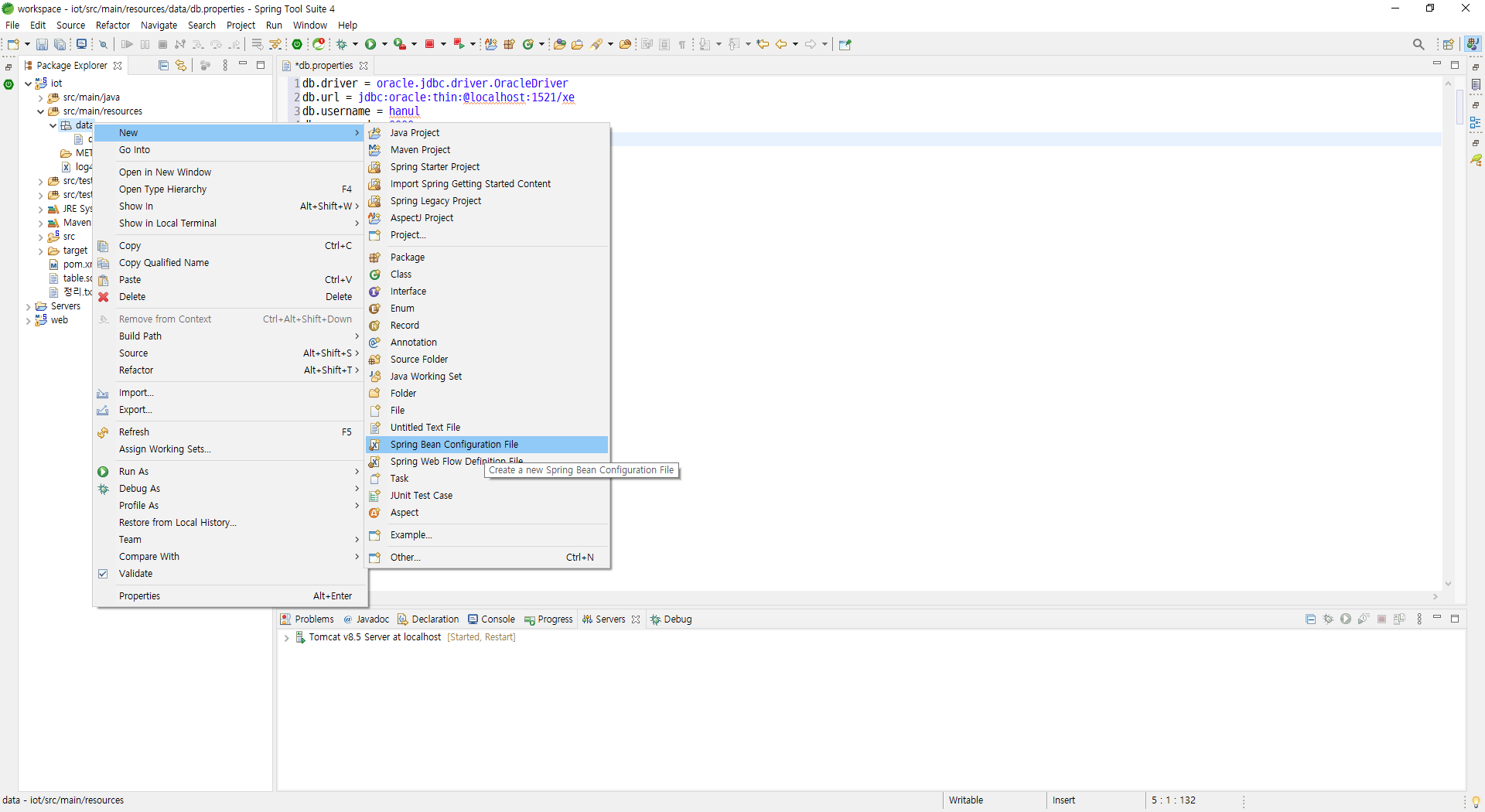Click the New Java Class toolbar icon
This screenshot has height=812, width=1485.
[529, 44]
